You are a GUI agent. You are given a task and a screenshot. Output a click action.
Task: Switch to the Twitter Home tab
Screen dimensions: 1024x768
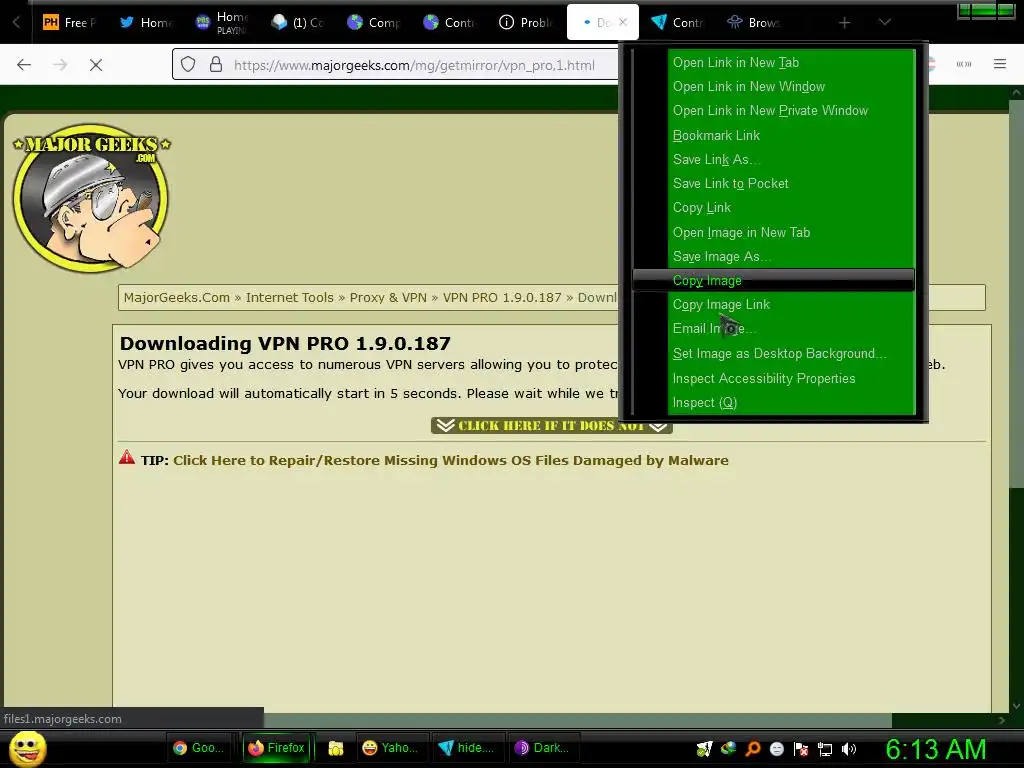(x=146, y=23)
